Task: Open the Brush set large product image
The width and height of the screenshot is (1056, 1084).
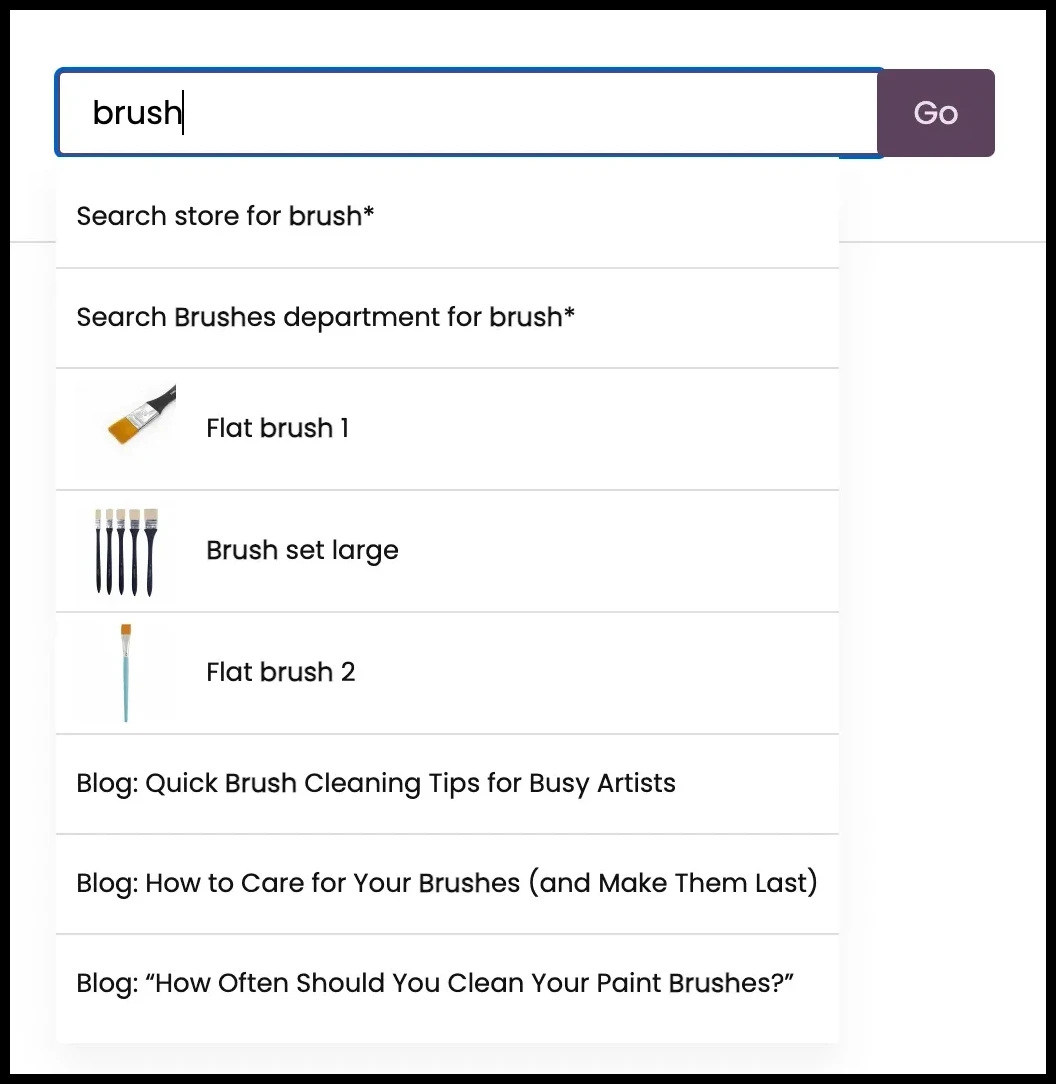Action: pos(126,551)
